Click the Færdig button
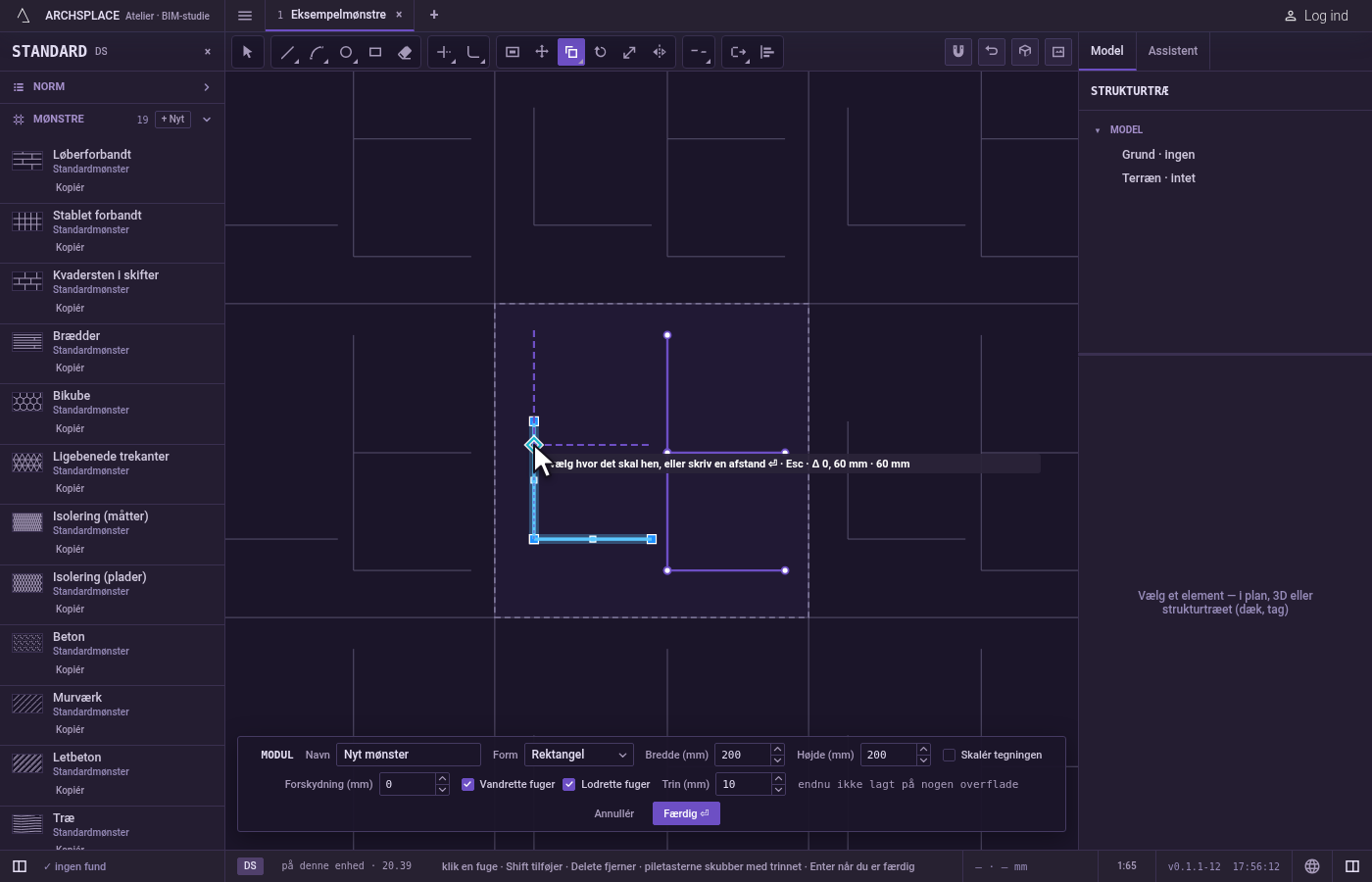 [x=686, y=813]
